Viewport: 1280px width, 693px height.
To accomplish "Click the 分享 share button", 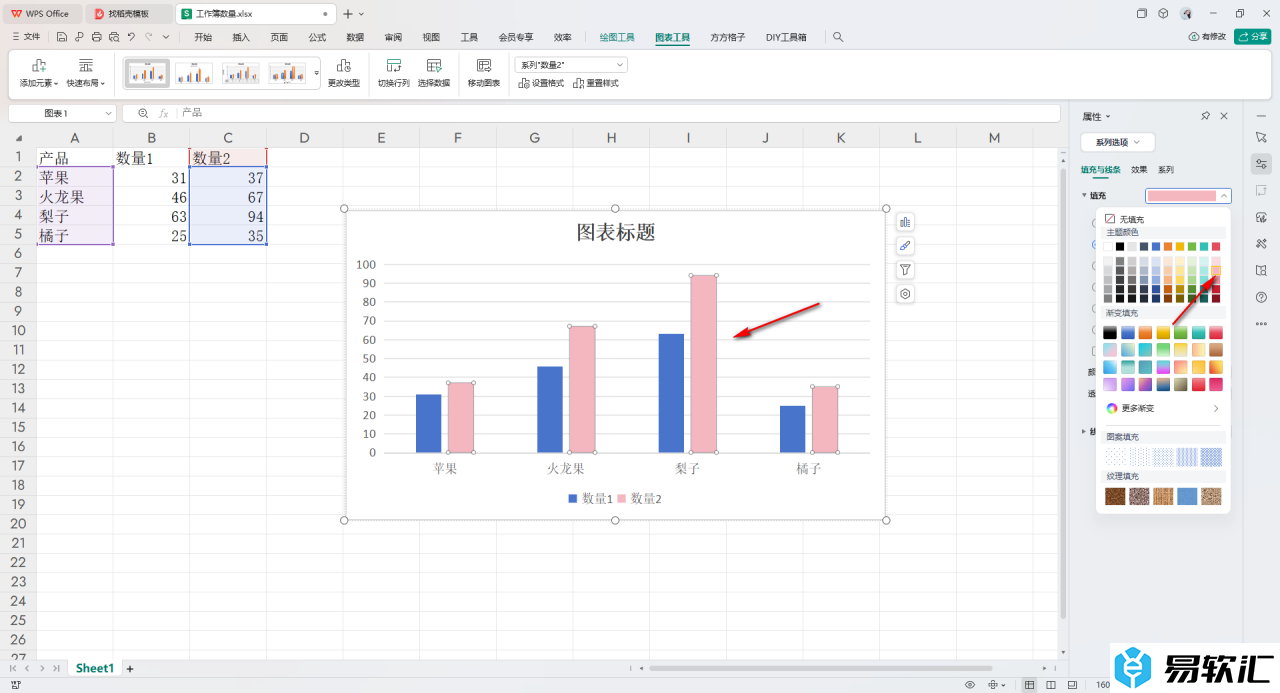I will (1252, 37).
